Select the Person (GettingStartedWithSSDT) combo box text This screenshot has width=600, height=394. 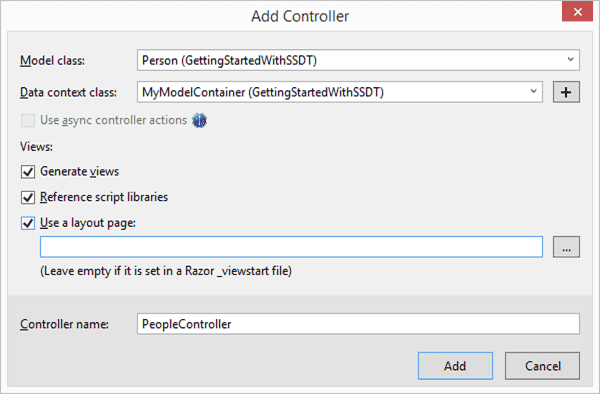point(229,60)
